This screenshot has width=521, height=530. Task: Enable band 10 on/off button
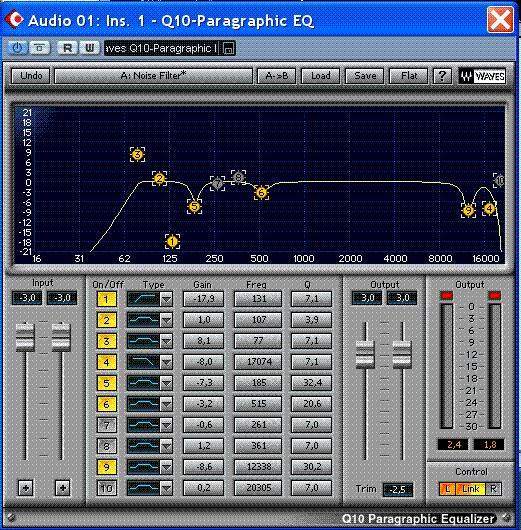pyautogui.click(x=106, y=488)
